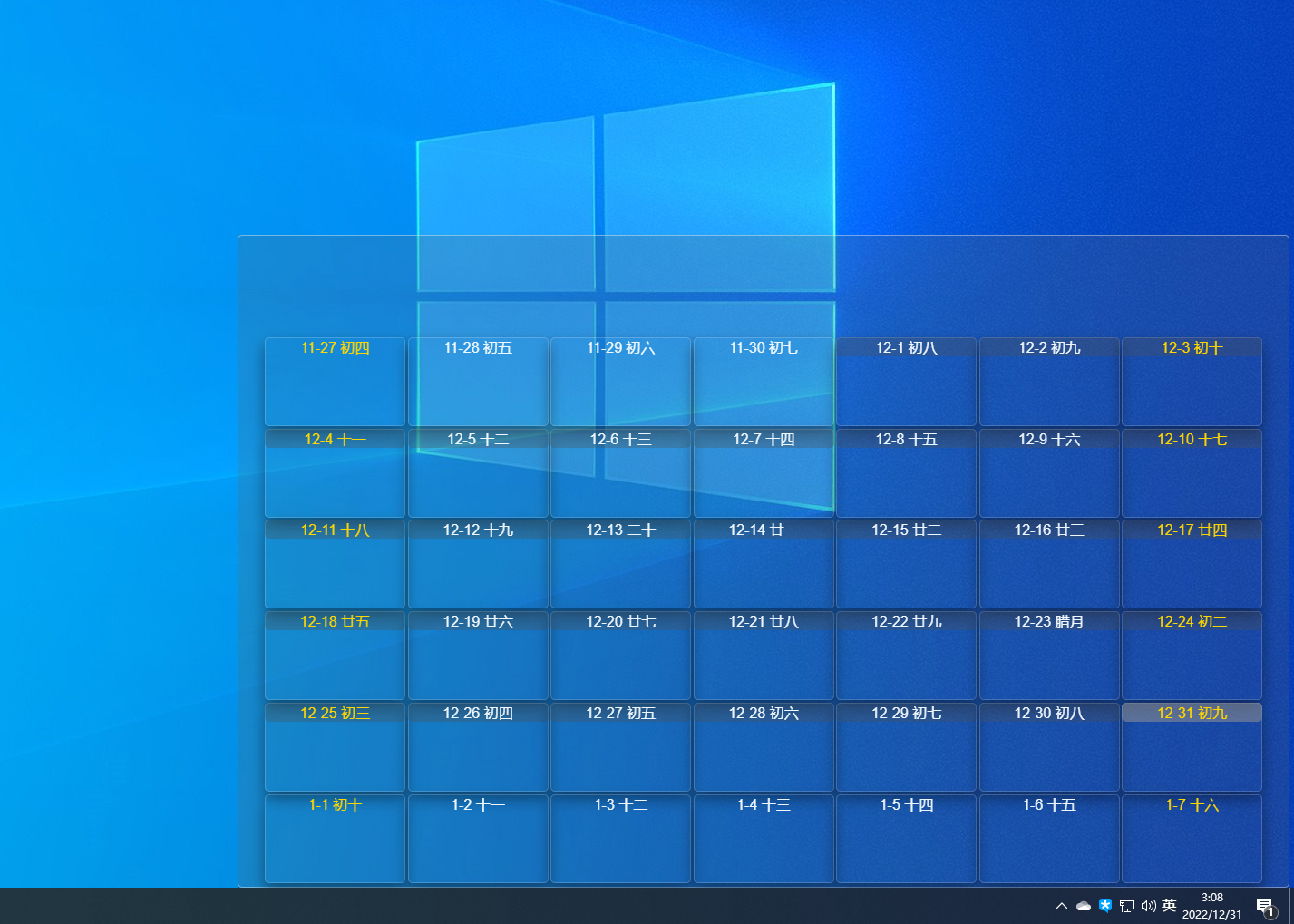Pick the 12-13 二十 date box
The image size is (1294, 924).
620,564
